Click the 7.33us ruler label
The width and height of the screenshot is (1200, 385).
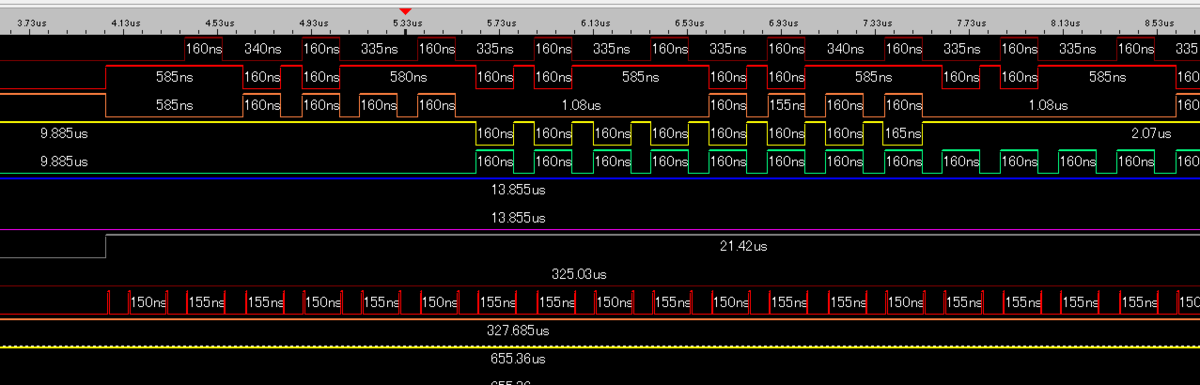[877, 22]
